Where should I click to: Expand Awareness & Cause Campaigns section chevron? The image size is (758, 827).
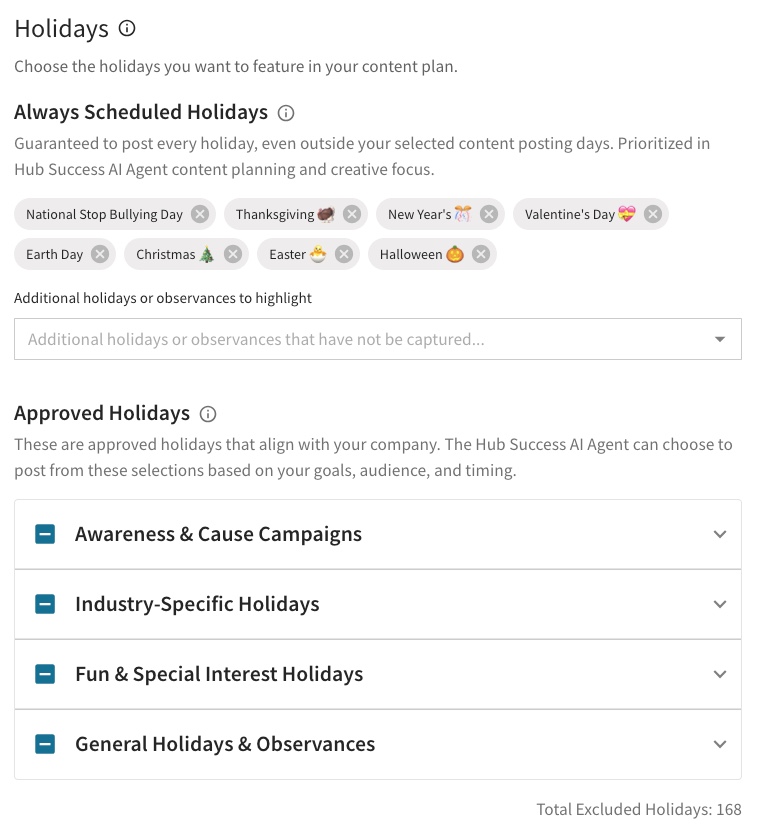(x=720, y=534)
